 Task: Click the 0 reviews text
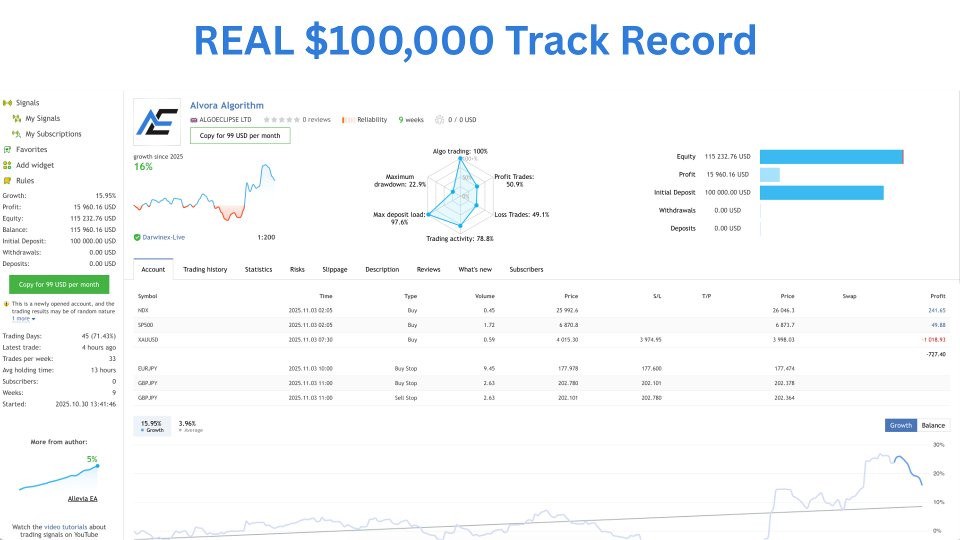click(317, 120)
